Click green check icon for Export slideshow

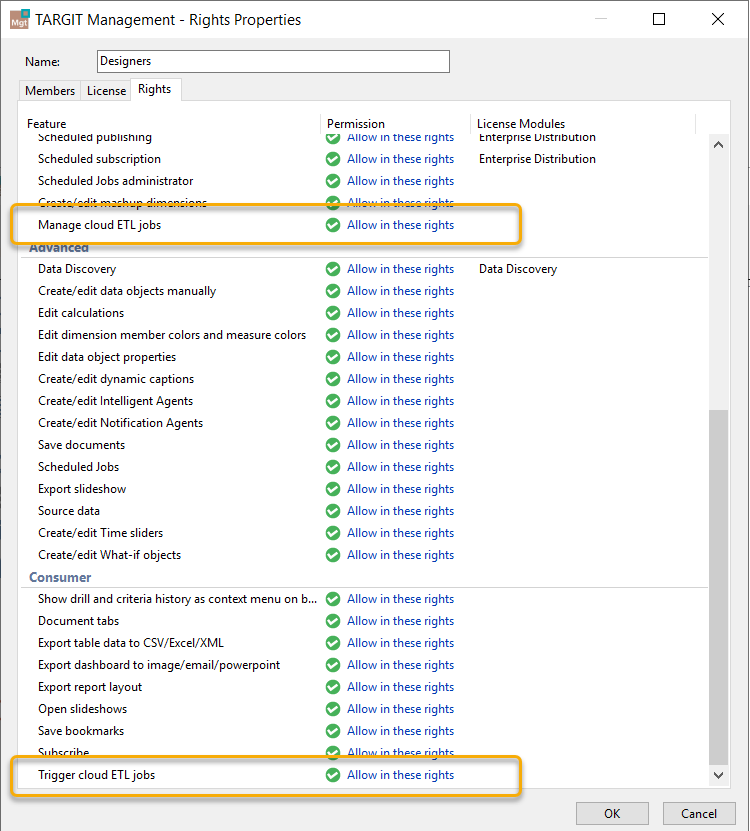[333, 489]
